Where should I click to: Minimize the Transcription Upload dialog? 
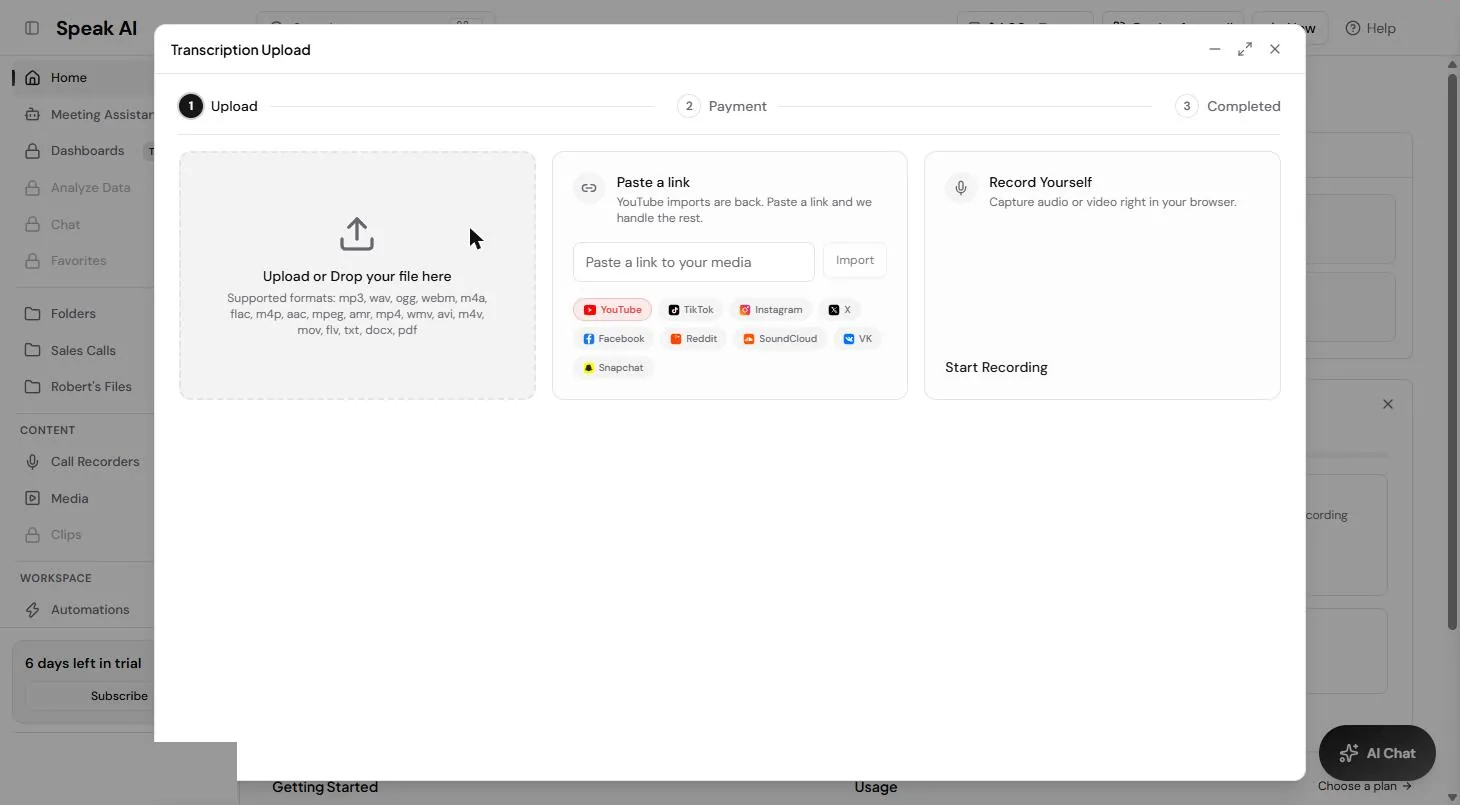click(x=1215, y=49)
